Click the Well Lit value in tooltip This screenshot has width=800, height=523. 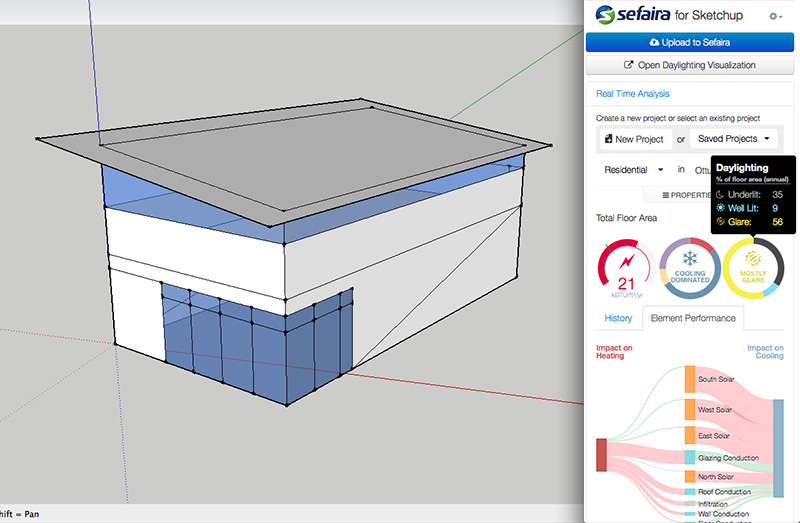tap(775, 208)
